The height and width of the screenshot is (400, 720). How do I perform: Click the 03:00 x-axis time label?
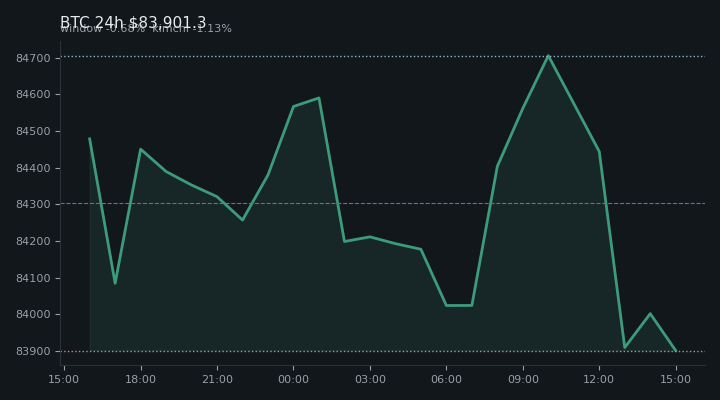click(x=370, y=379)
